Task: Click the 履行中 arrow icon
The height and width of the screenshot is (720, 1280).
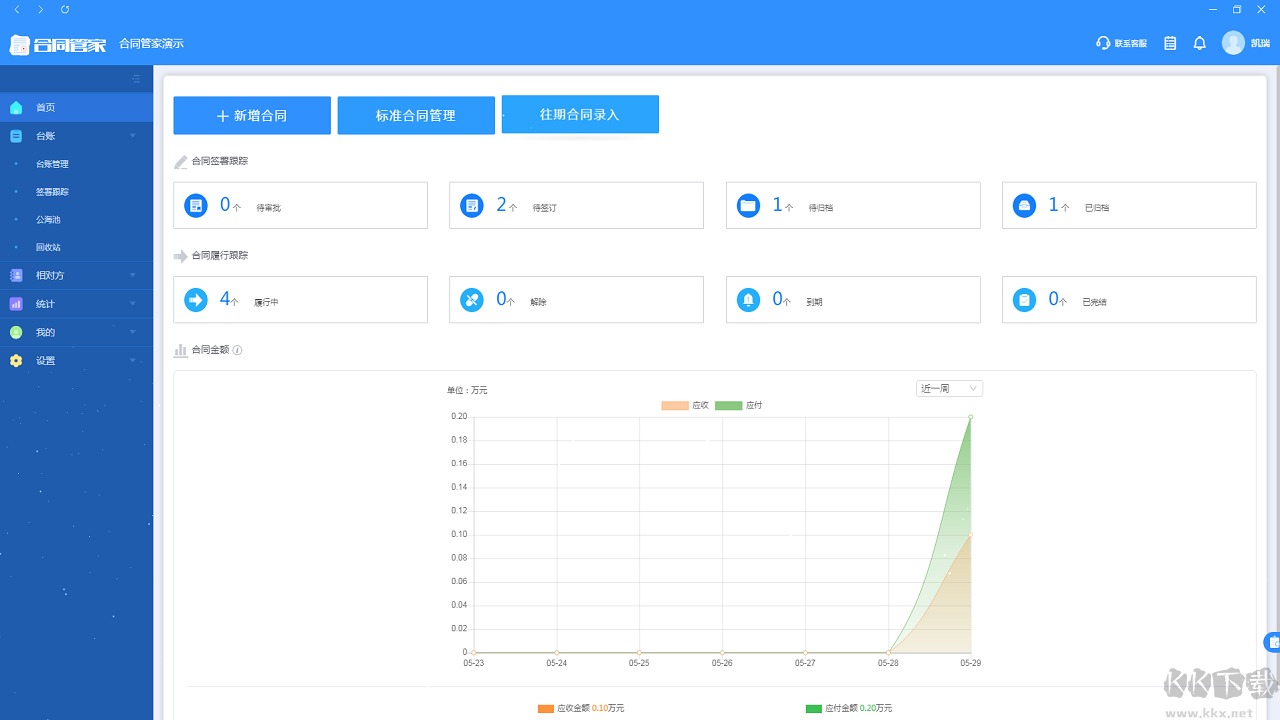Action: coord(196,300)
